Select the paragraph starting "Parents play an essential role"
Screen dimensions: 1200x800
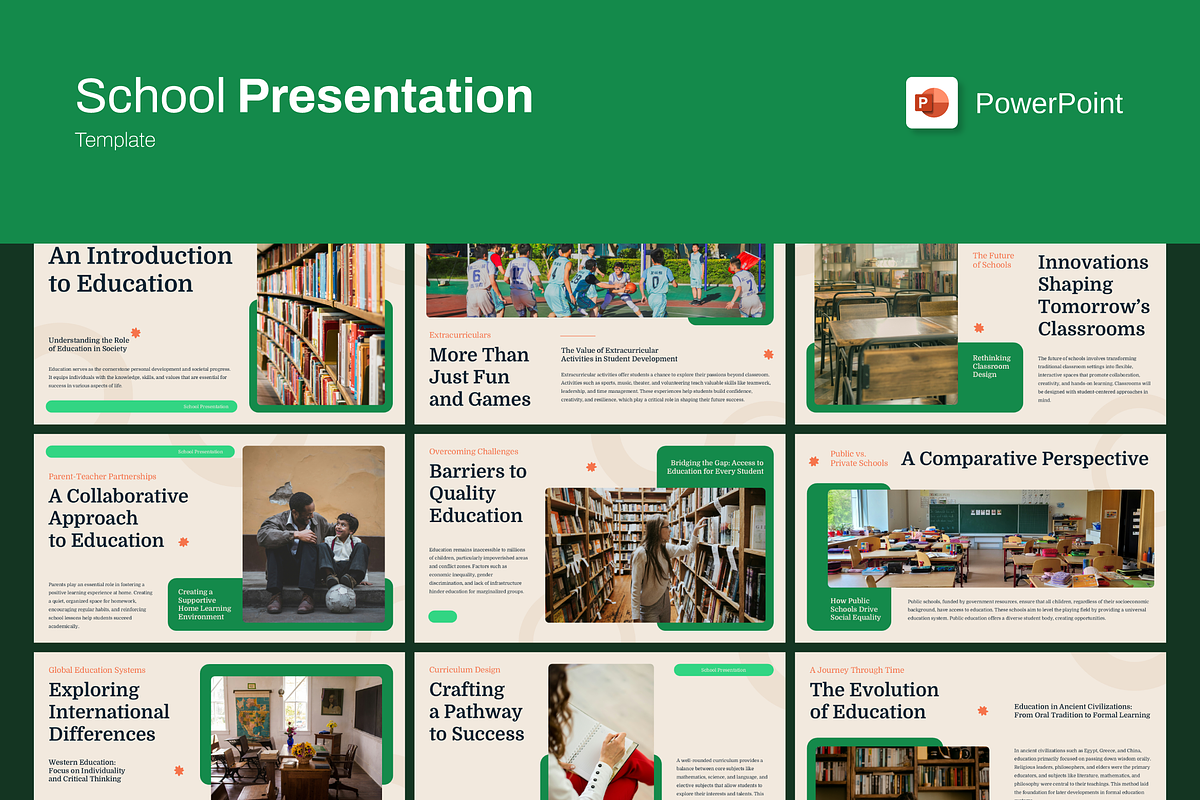(x=101, y=606)
